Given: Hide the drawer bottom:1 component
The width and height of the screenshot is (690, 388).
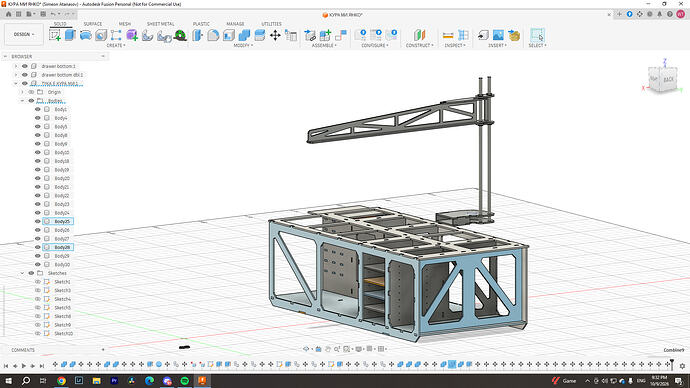Looking at the screenshot, I should [x=25, y=66].
